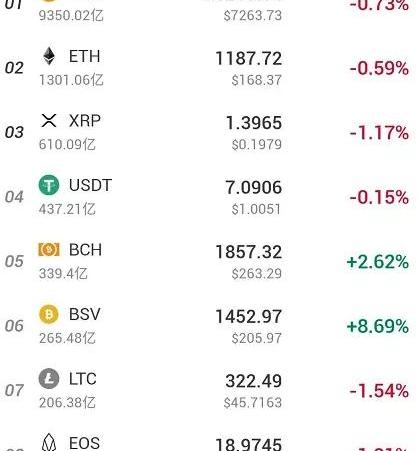Select the -1.17% XRP change value
Screen dimensions: 419x451
379,133
